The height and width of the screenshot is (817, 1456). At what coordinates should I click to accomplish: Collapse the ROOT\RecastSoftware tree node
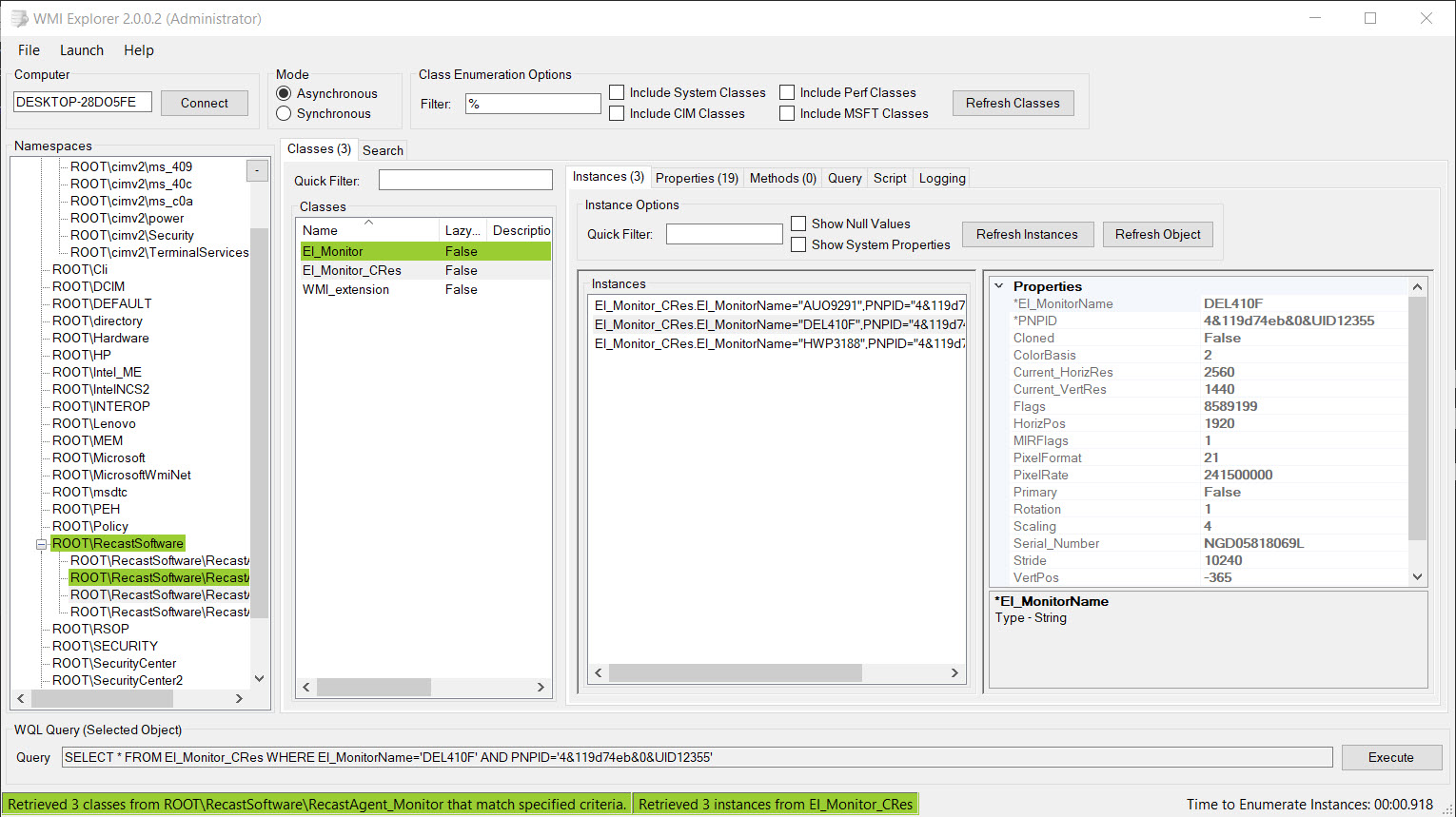click(41, 544)
